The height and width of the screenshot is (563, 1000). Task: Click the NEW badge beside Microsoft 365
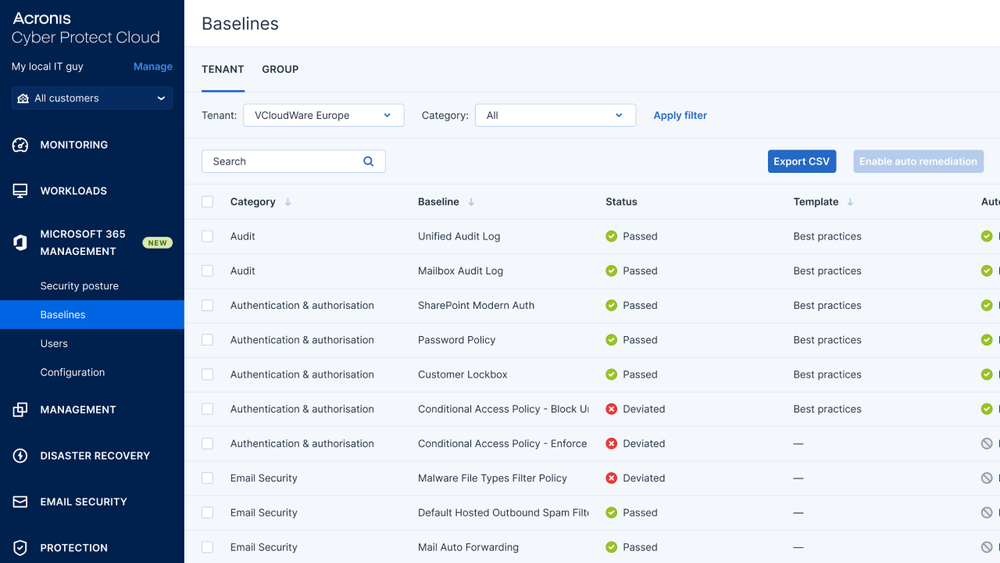click(158, 243)
